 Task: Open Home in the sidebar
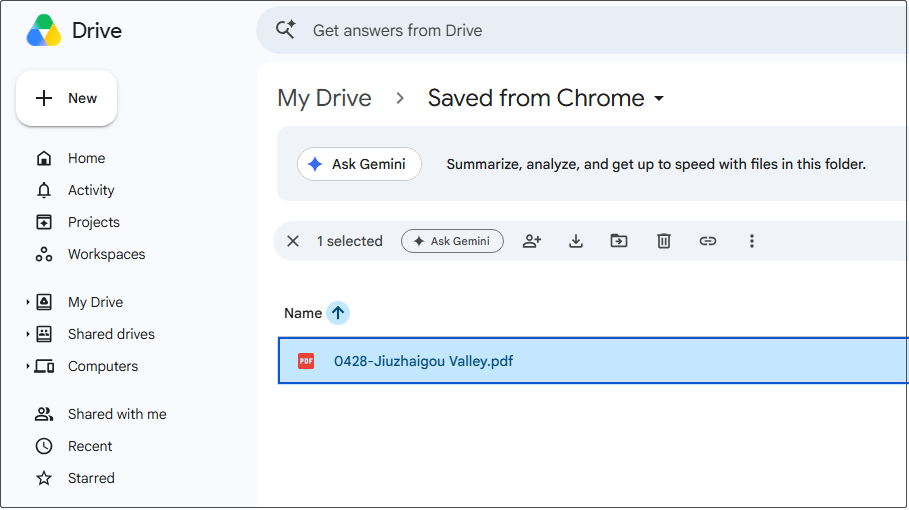point(86,158)
